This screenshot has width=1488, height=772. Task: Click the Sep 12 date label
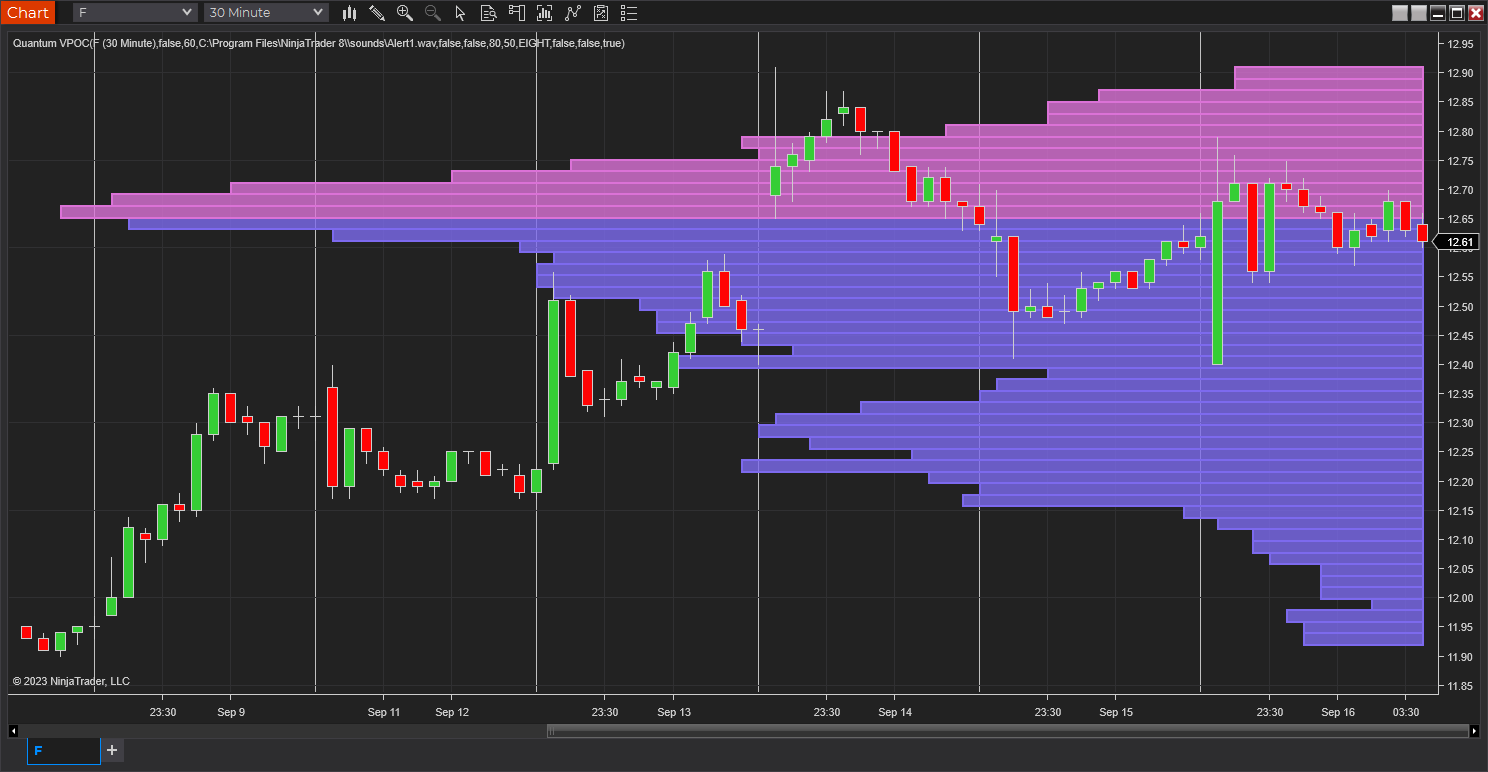tap(452, 712)
